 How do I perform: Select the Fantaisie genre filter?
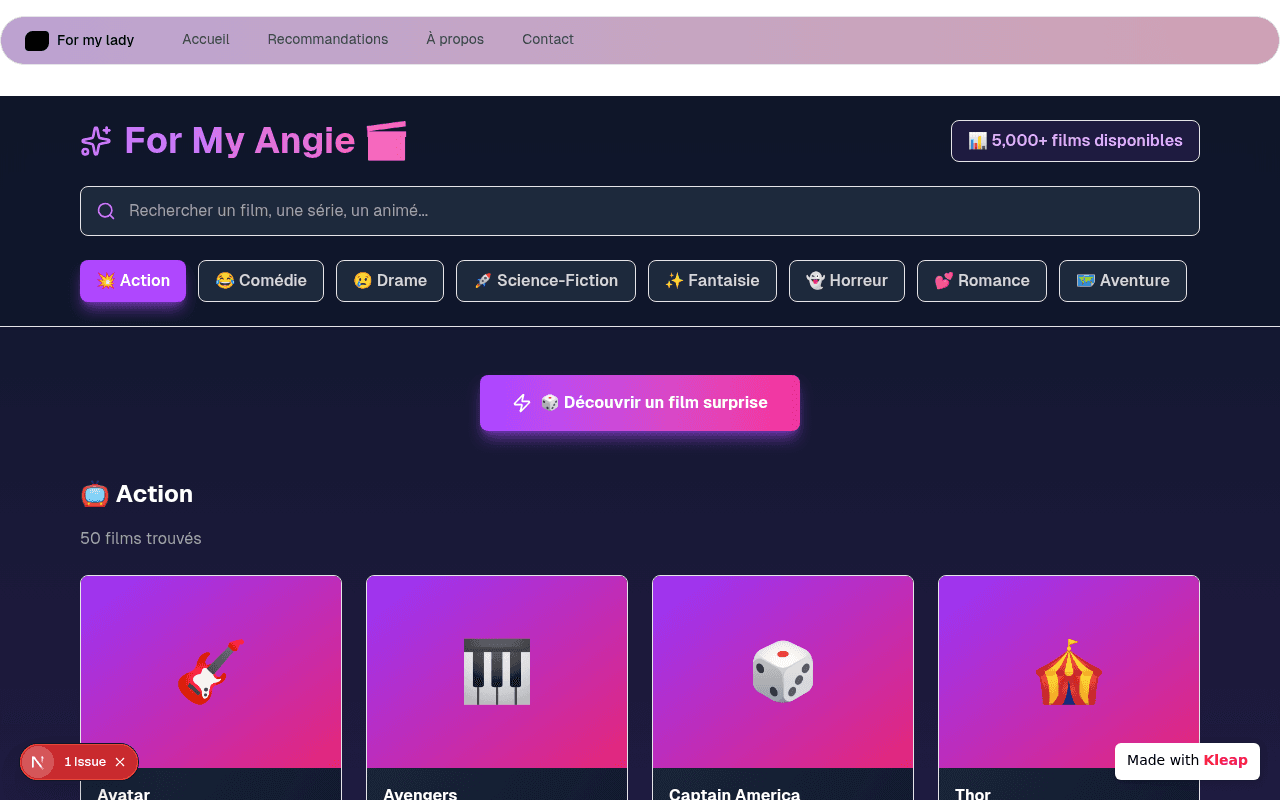click(712, 281)
